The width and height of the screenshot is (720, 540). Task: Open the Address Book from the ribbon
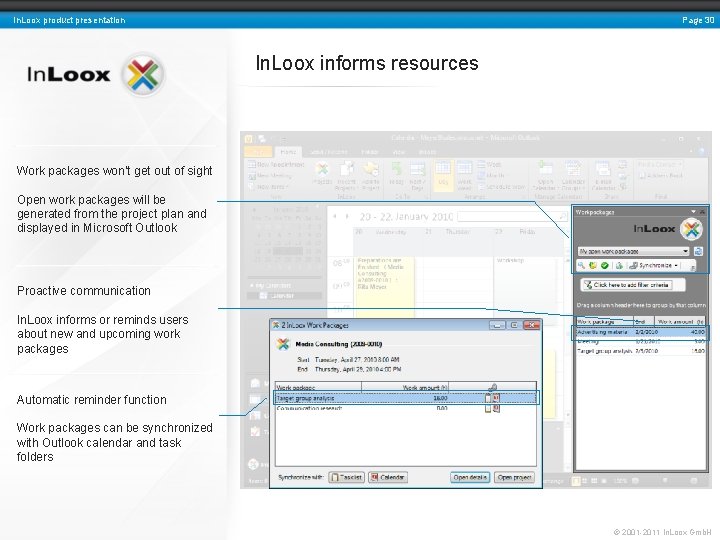(660, 176)
